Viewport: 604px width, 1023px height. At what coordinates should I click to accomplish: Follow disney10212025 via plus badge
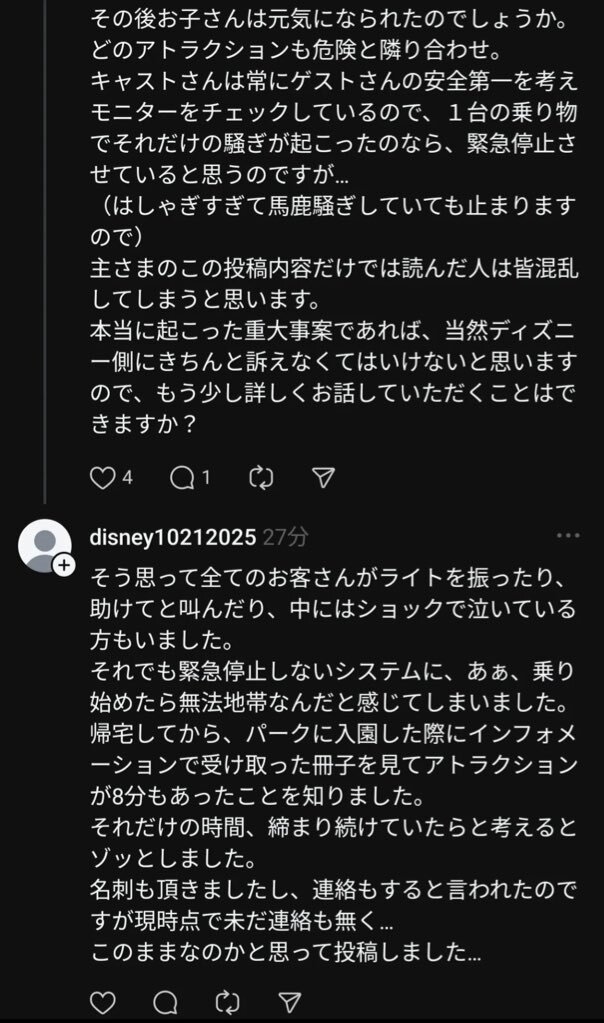(x=63, y=565)
